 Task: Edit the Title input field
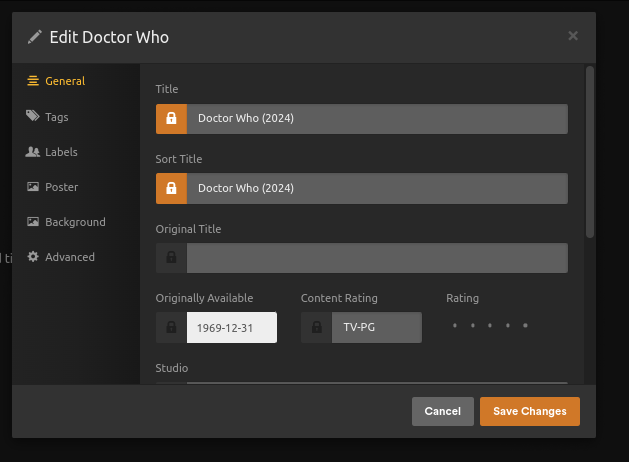point(377,119)
